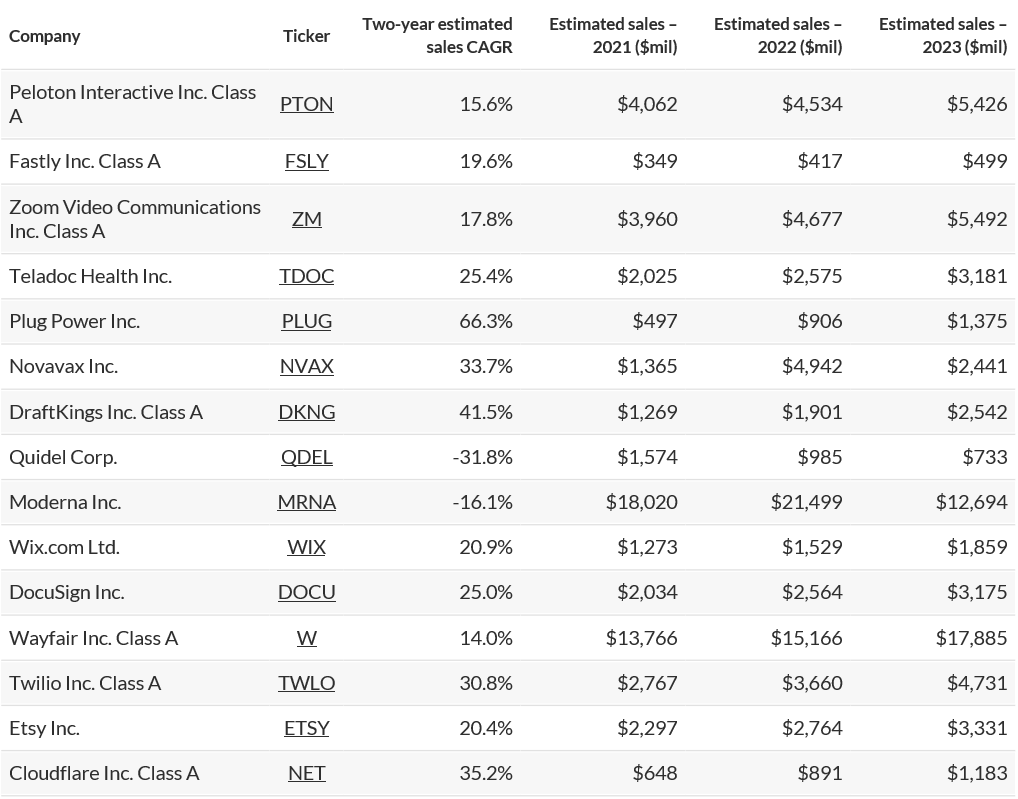
Task: Open the MRNA ticker link
Action: (x=306, y=502)
